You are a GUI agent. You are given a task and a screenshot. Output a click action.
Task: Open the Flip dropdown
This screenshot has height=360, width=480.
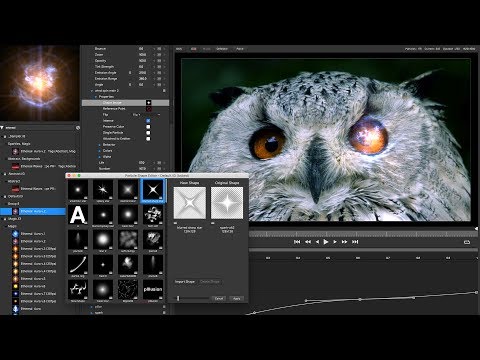[x=147, y=115]
